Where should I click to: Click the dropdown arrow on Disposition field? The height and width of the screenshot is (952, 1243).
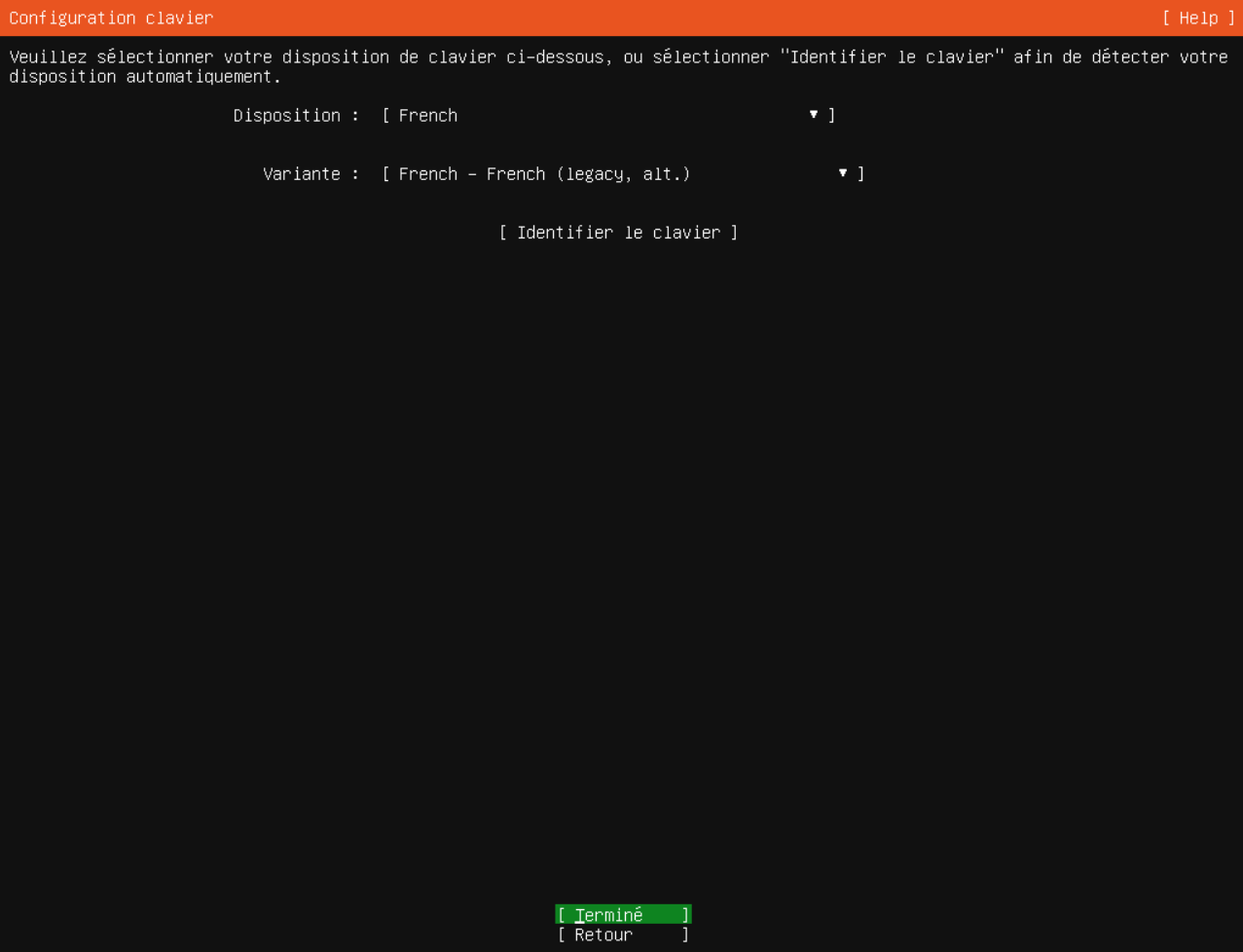click(813, 115)
